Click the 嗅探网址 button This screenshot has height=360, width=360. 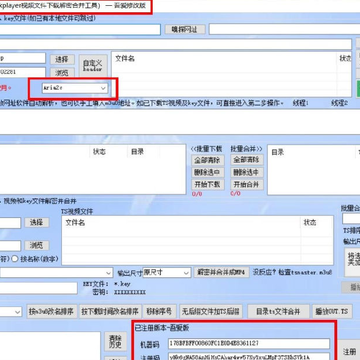click(x=184, y=29)
